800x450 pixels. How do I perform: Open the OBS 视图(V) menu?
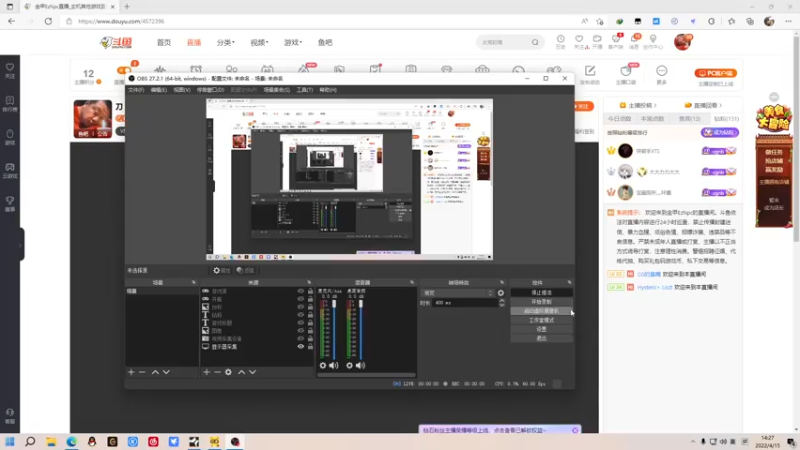pyautogui.click(x=182, y=90)
